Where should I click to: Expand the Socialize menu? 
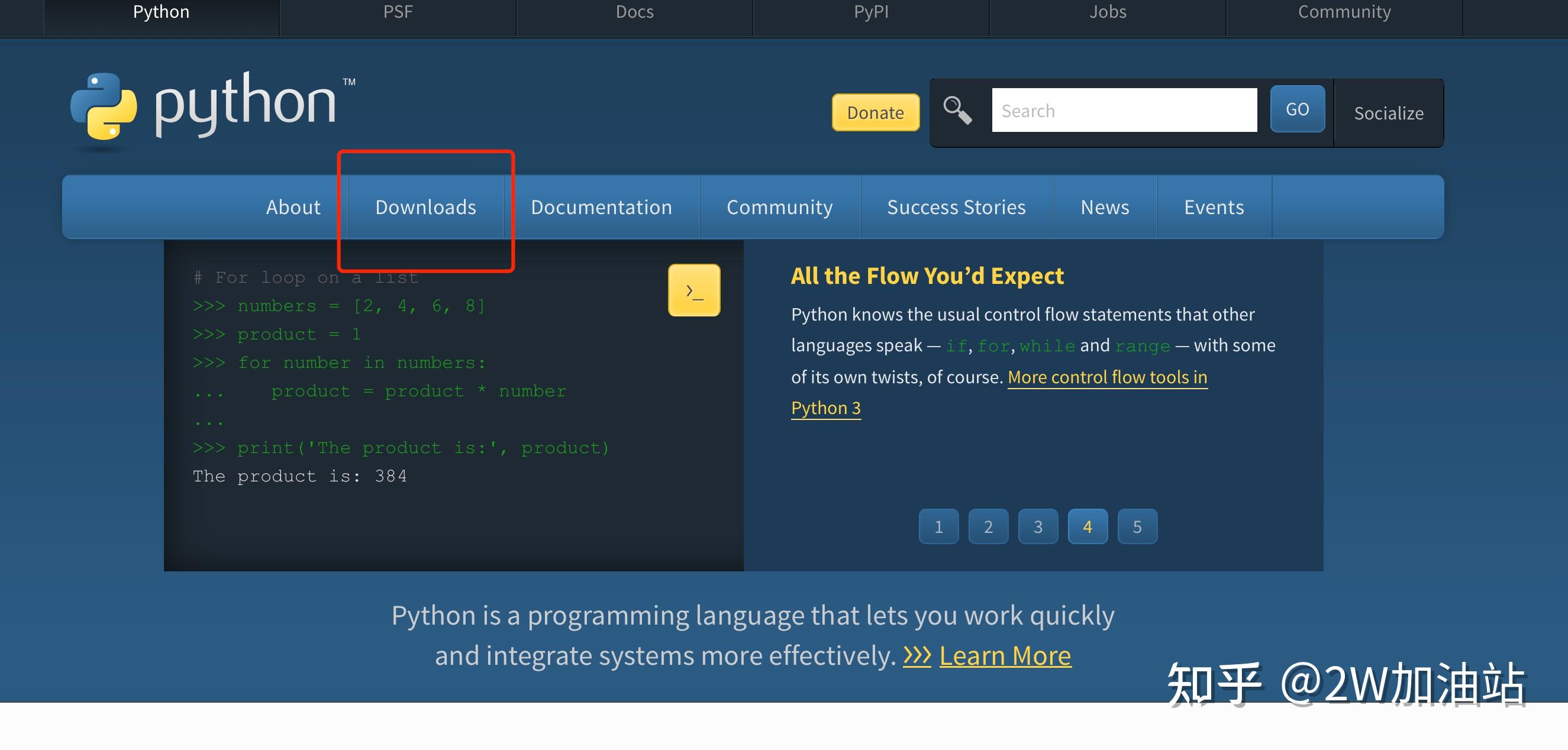click(1389, 112)
